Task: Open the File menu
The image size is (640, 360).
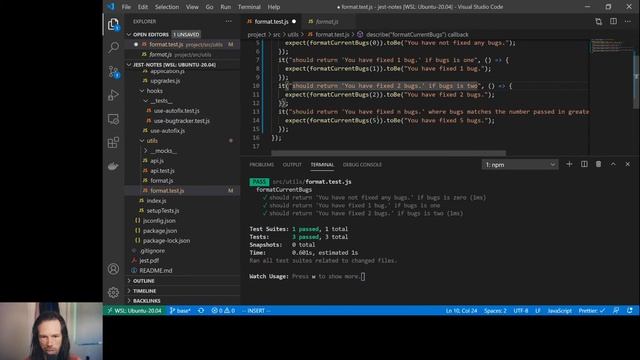Action: pos(126,7)
